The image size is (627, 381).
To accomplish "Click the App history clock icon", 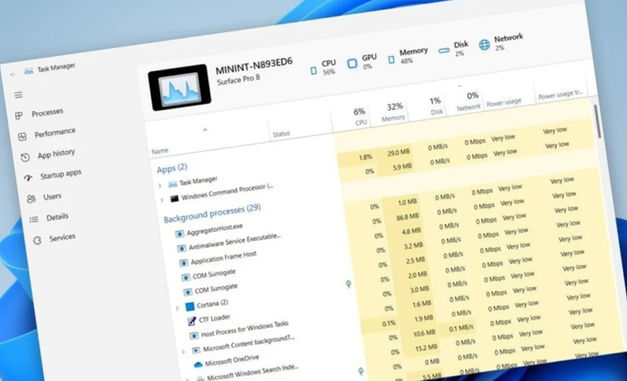I will coord(25,157).
